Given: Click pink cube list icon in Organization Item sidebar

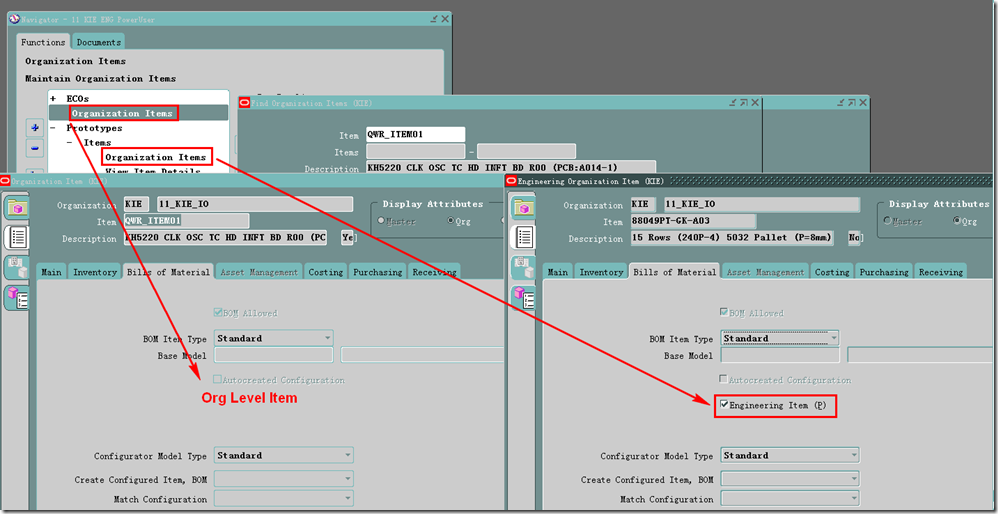Looking at the screenshot, I should (17, 297).
